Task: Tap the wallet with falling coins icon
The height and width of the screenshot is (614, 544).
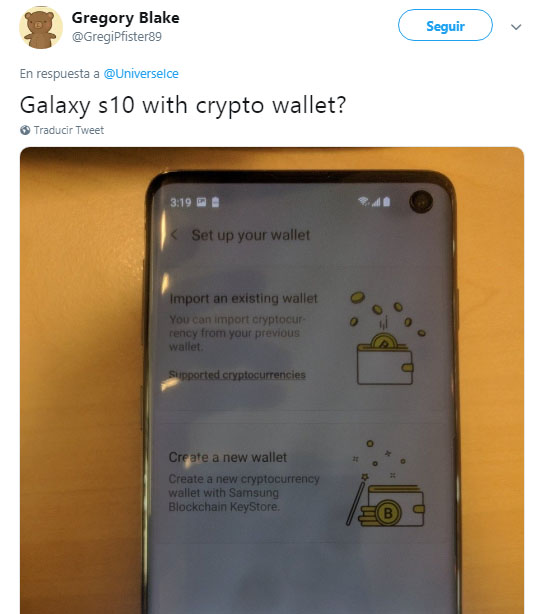Action: [x=387, y=339]
